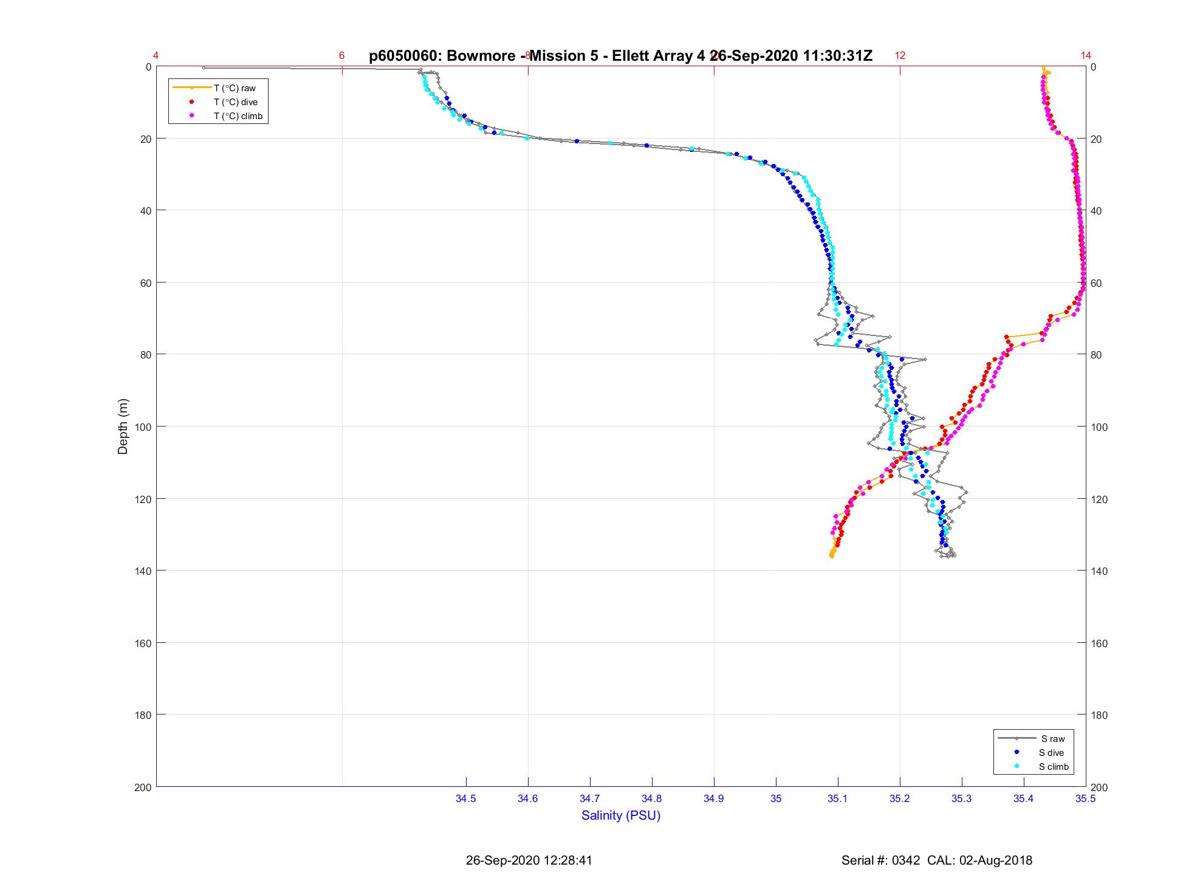Click the left depth axis tick "40"
Screen dimensions: 1200x885
click(x=145, y=211)
